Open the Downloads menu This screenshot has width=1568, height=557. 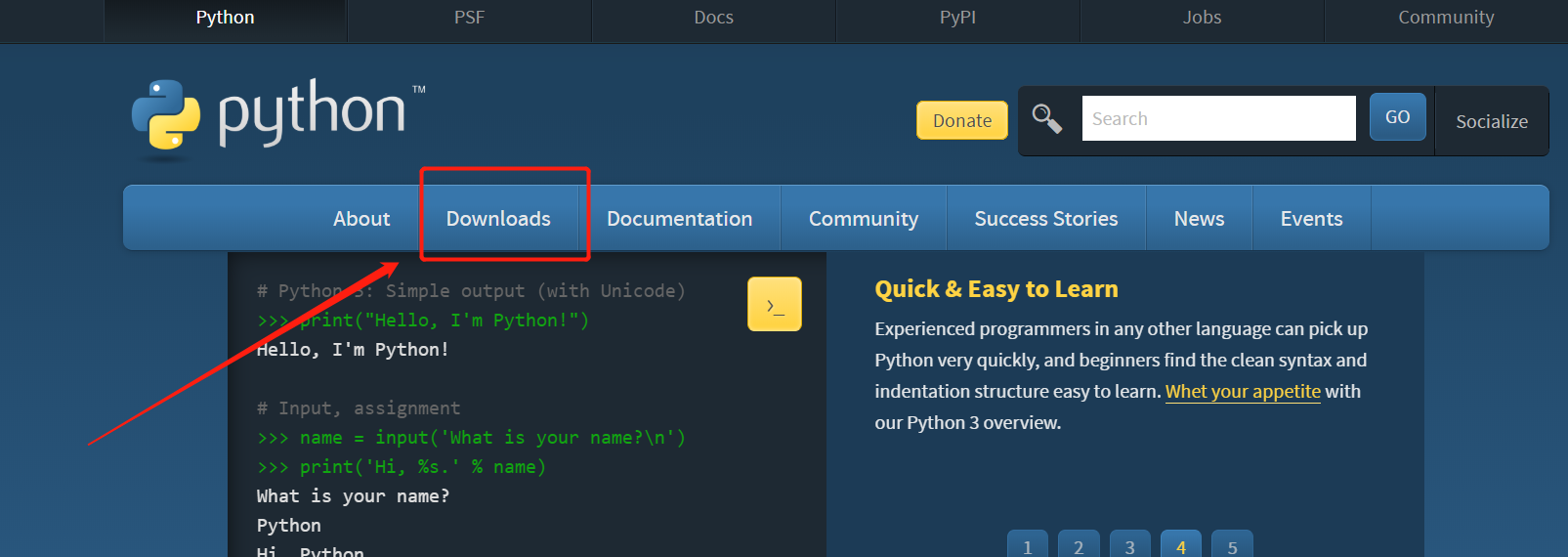click(x=498, y=219)
